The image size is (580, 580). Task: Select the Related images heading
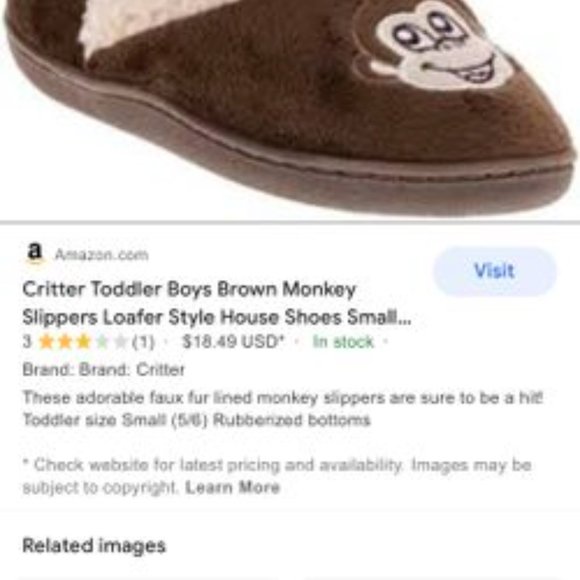point(94,546)
